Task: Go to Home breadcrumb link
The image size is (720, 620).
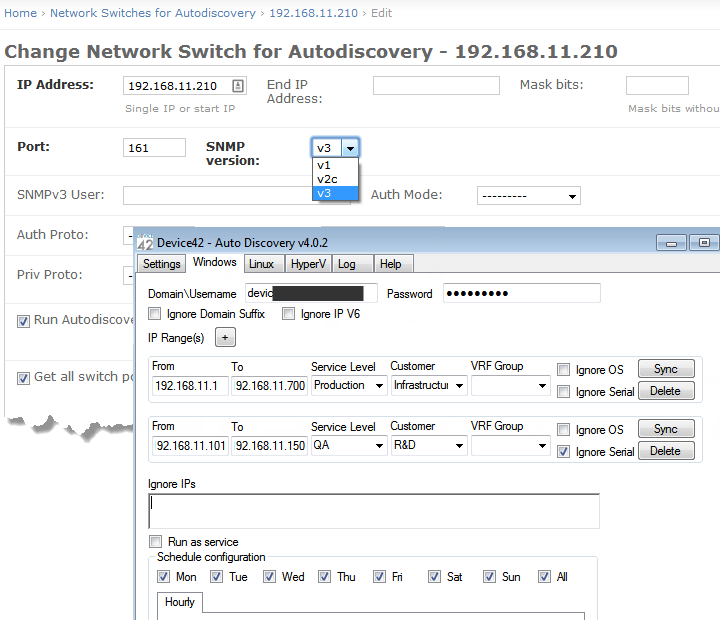Action: click(x=20, y=13)
